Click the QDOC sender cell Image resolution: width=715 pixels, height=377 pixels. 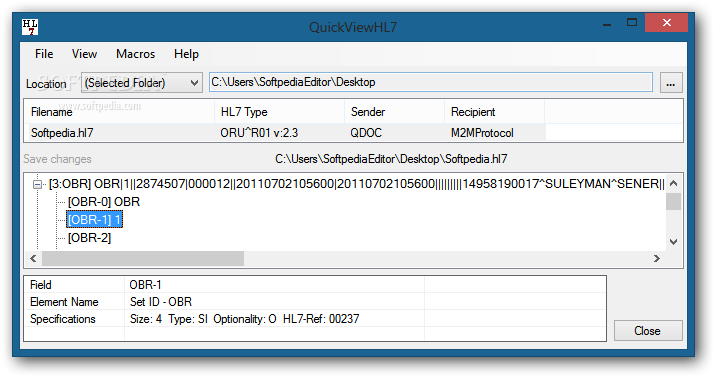pyautogui.click(x=366, y=133)
